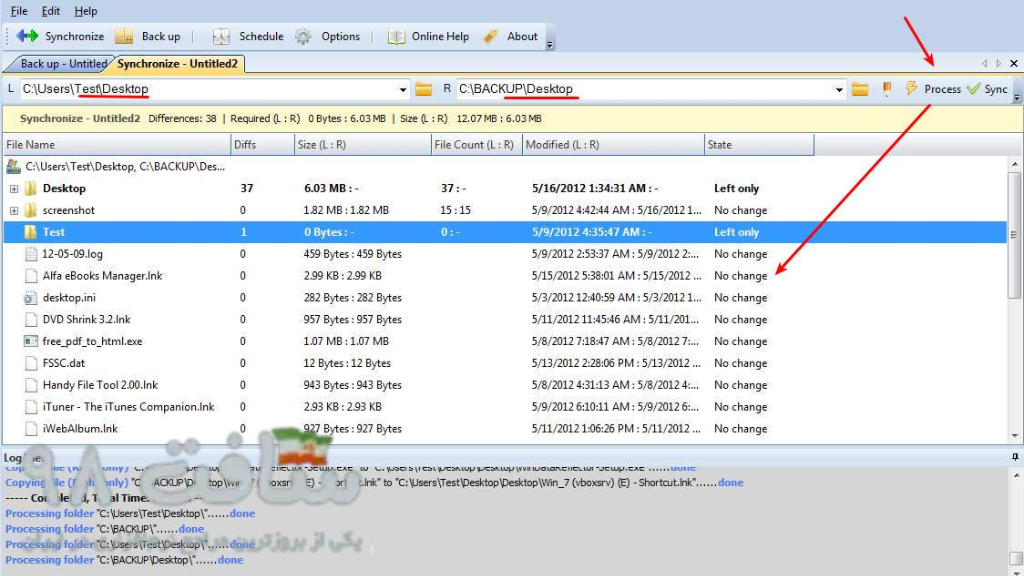Open Options from the toolbar
The image size is (1024, 576).
click(327, 37)
